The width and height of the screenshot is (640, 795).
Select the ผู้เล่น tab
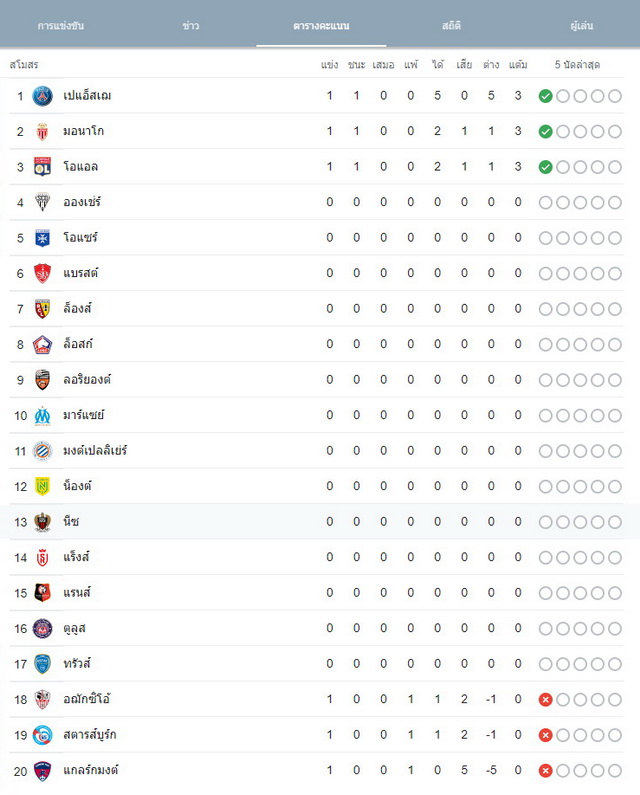[x=582, y=25]
